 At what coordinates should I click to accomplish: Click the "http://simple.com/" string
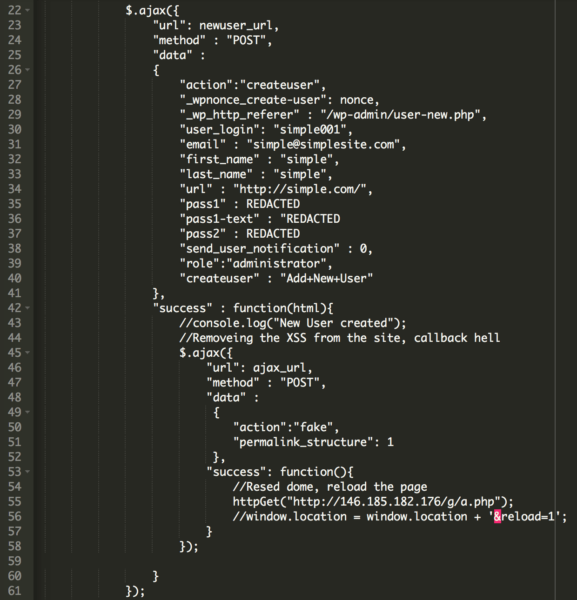tap(300, 189)
